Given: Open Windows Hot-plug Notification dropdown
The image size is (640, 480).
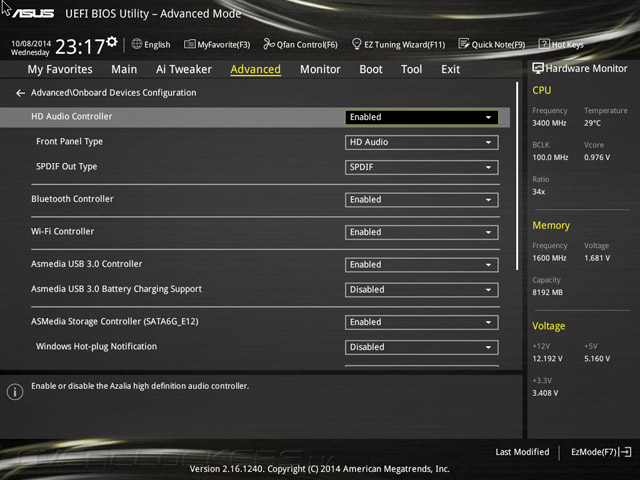Looking at the screenshot, I should coord(421,347).
